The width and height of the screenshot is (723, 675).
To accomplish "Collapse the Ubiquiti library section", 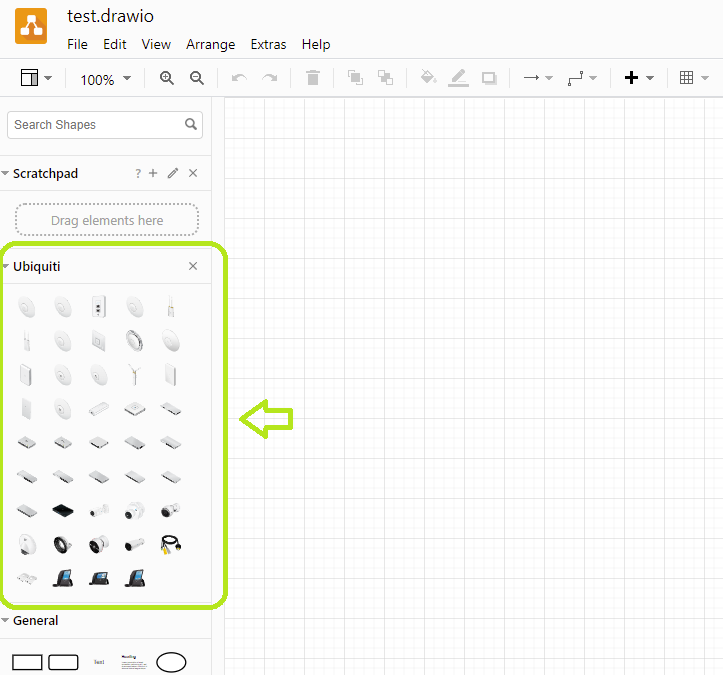I will (6, 266).
